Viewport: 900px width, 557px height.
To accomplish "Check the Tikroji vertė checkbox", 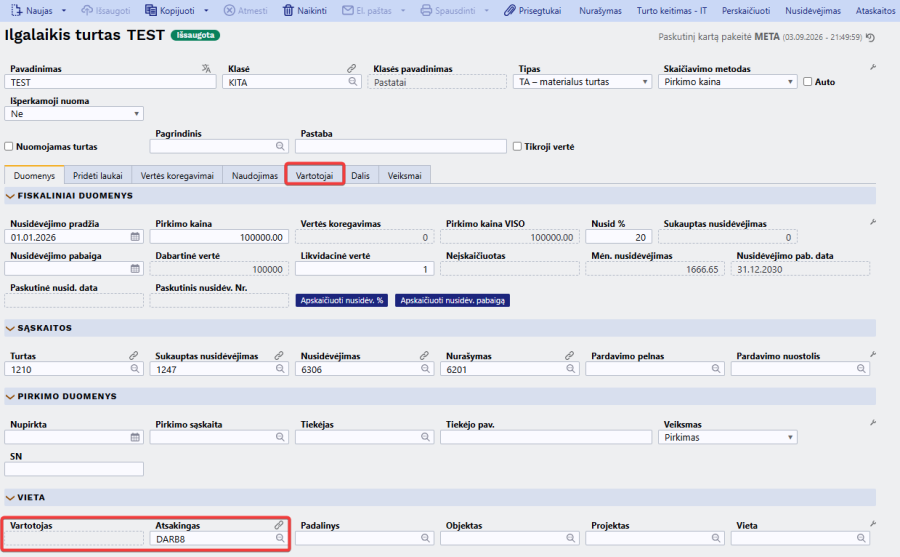I will pos(517,146).
